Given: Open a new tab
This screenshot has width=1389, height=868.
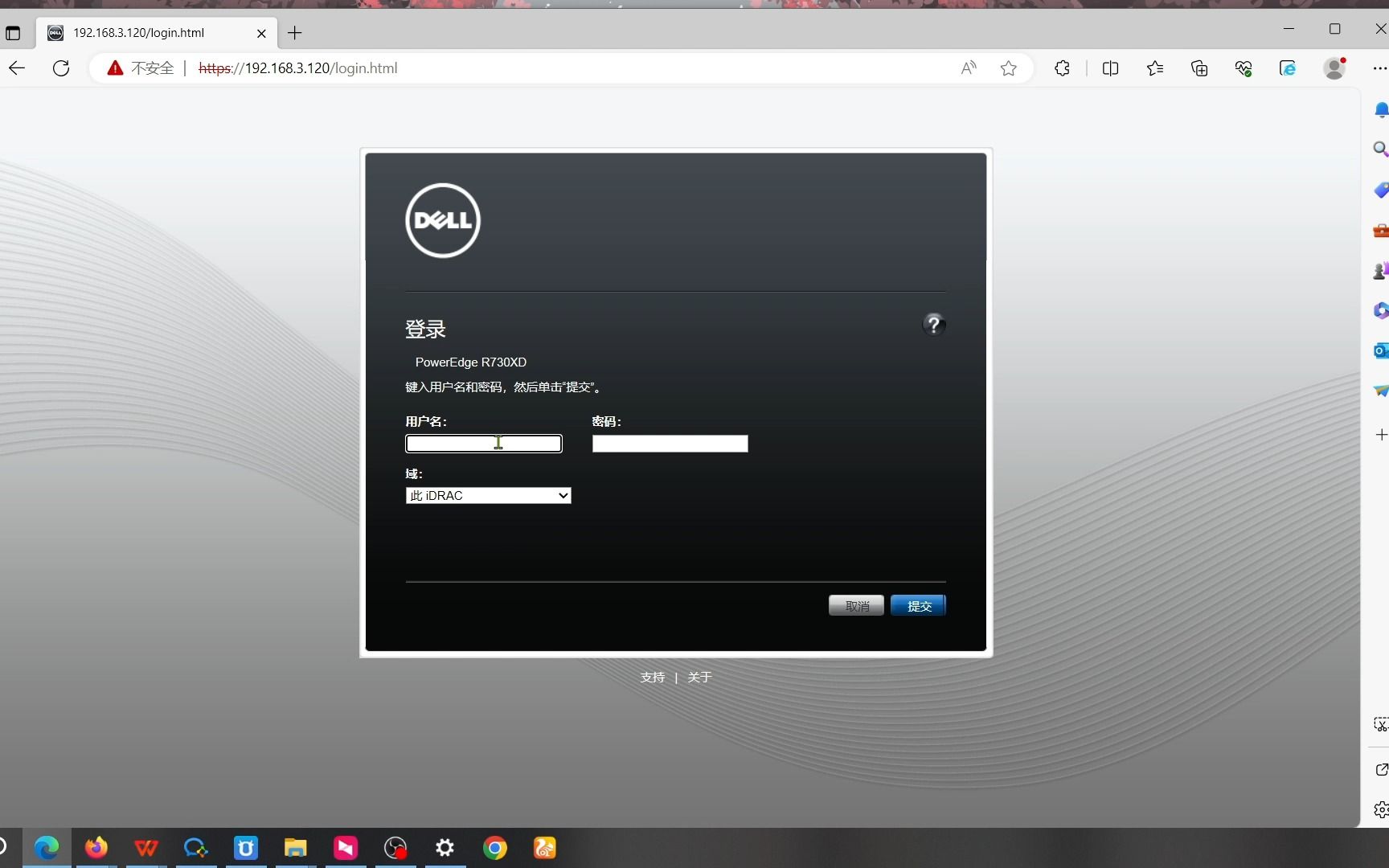Looking at the screenshot, I should [x=295, y=33].
